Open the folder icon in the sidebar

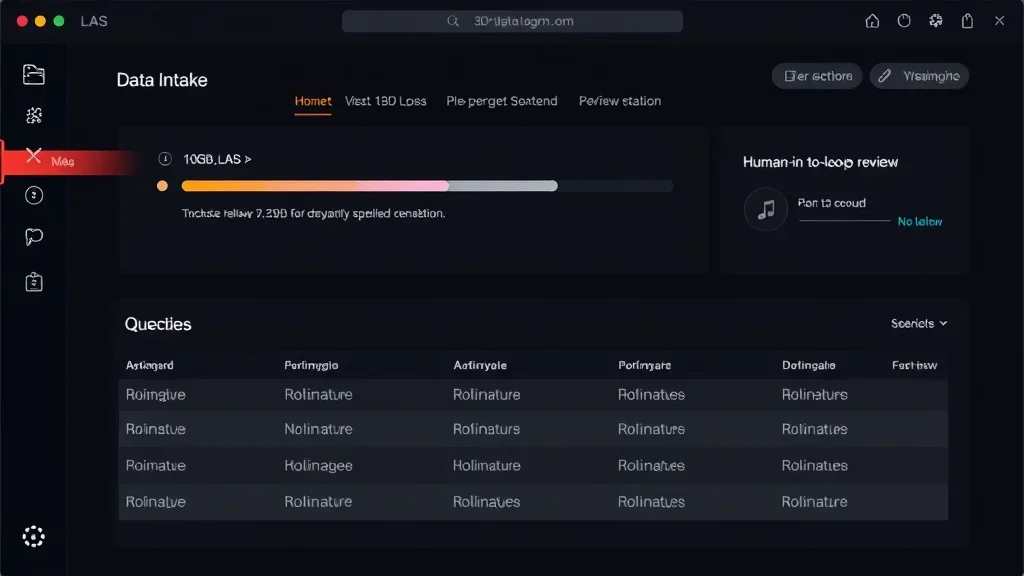(x=33, y=75)
